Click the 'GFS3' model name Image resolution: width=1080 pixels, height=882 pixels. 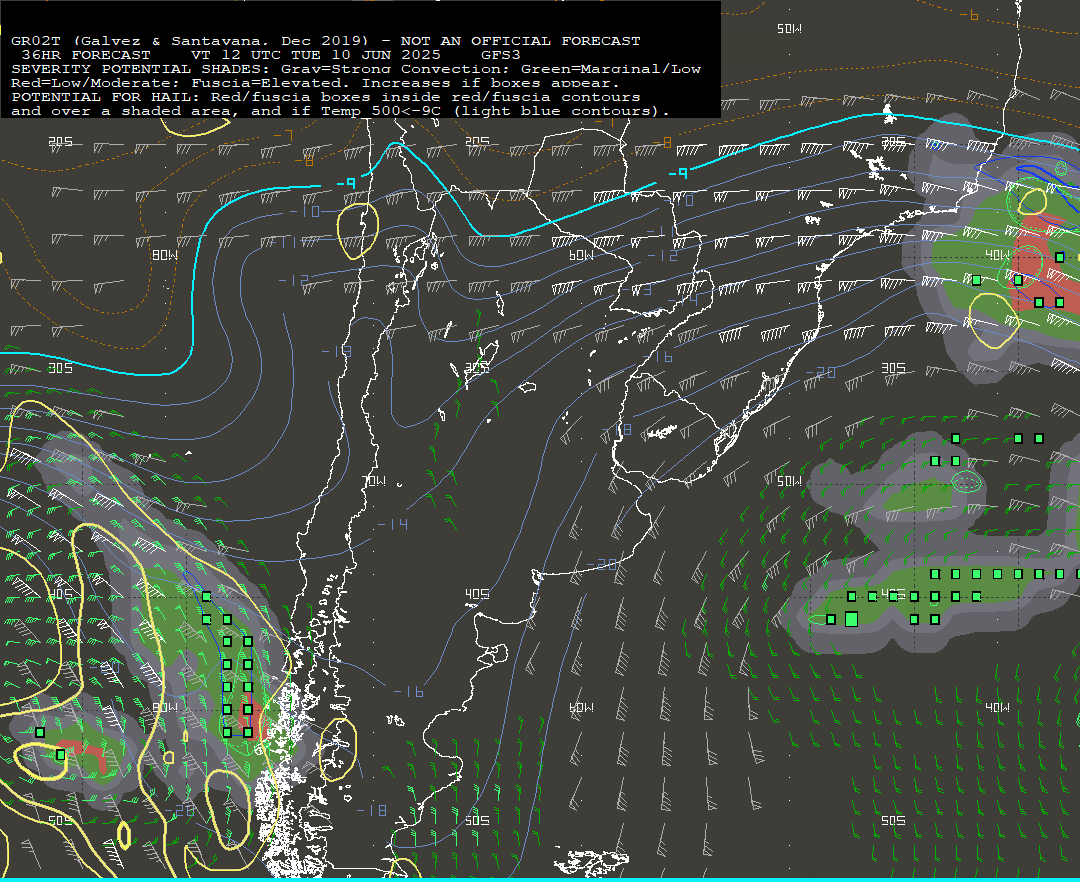pyautogui.click(x=501, y=55)
